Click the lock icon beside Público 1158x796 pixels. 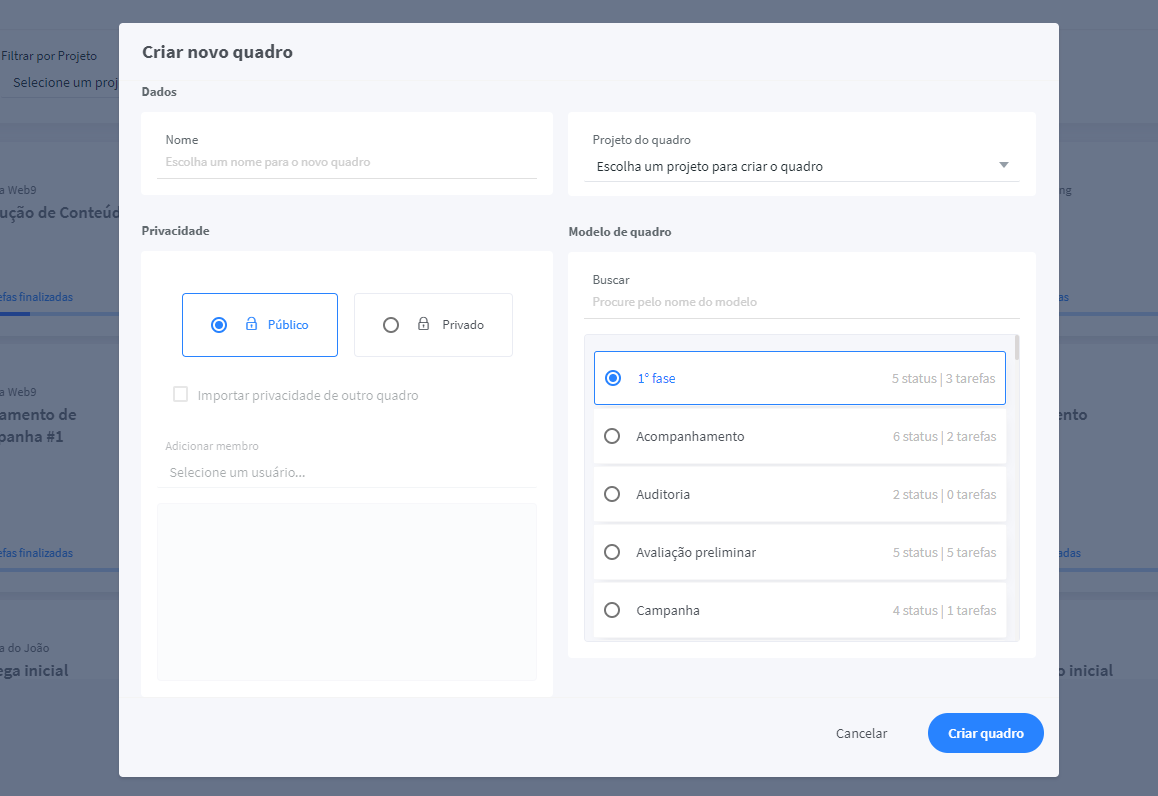[251, 324]
